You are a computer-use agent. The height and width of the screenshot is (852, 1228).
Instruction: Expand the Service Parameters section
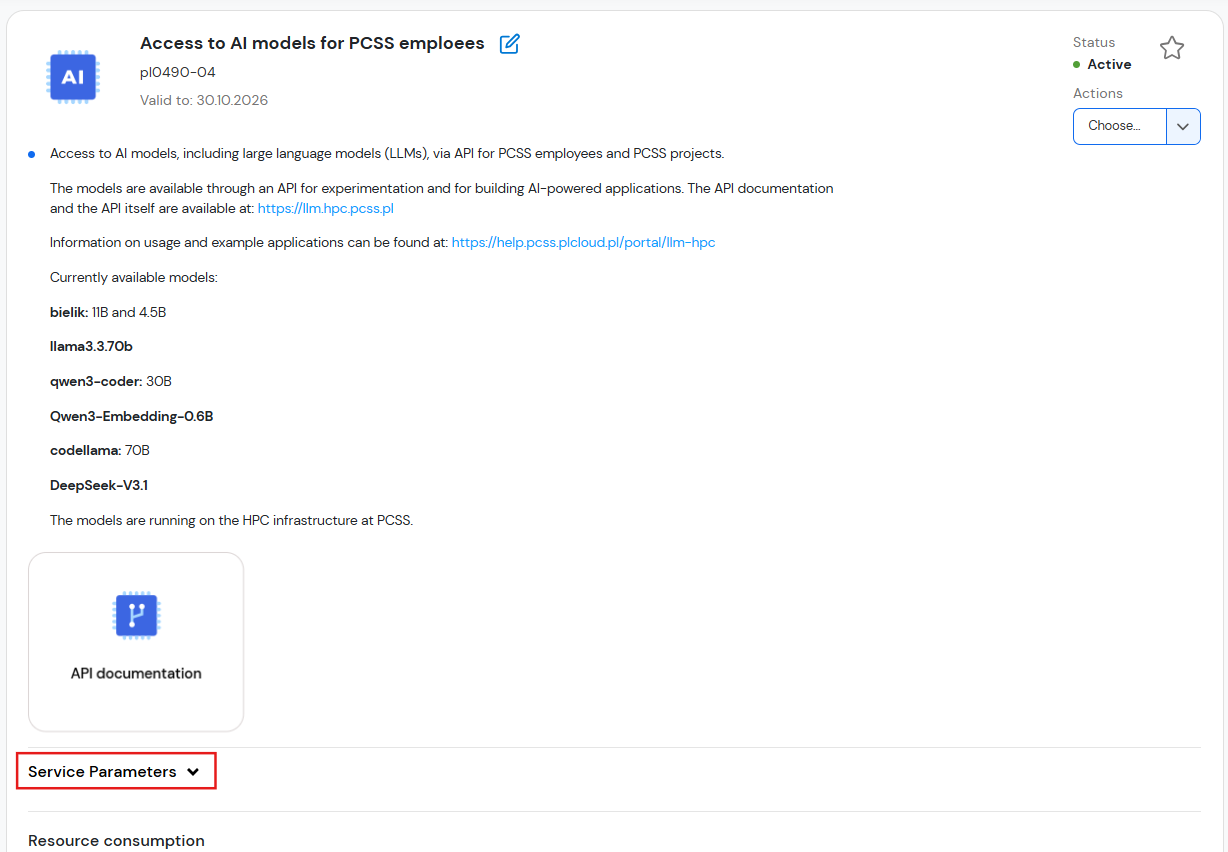tap(115, 772)
